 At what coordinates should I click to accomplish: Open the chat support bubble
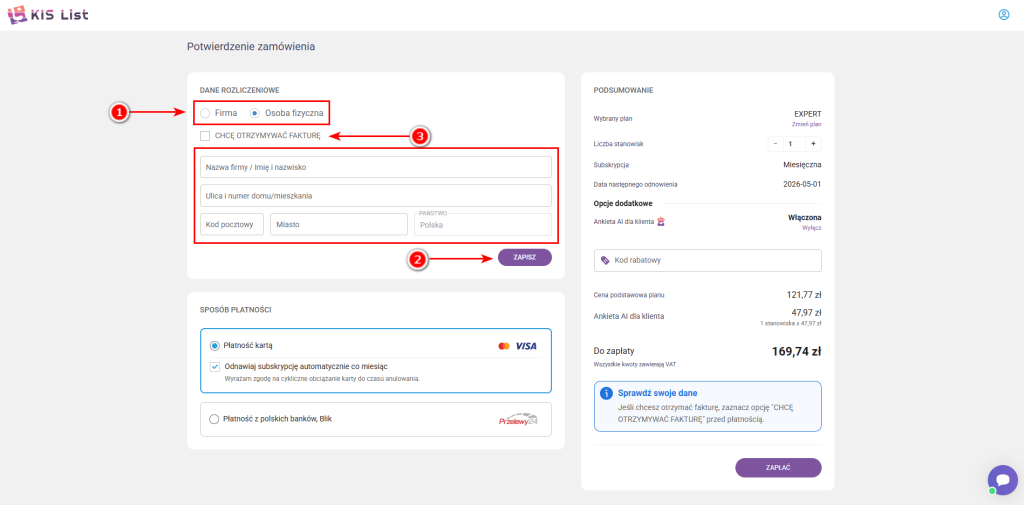point(1001,479)
